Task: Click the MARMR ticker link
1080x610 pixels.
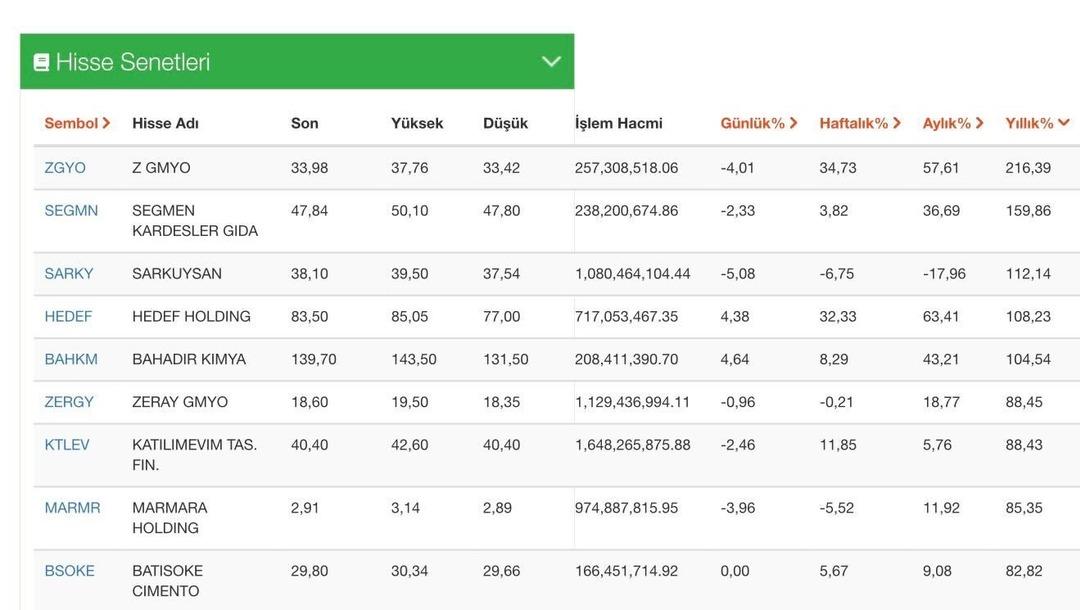Action: click(x=72, y=508)
